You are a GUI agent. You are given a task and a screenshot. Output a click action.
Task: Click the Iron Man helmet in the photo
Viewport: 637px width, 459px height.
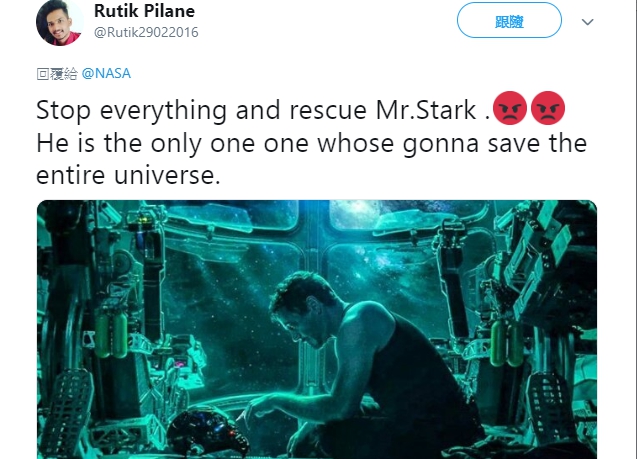(x=207, y=432)
